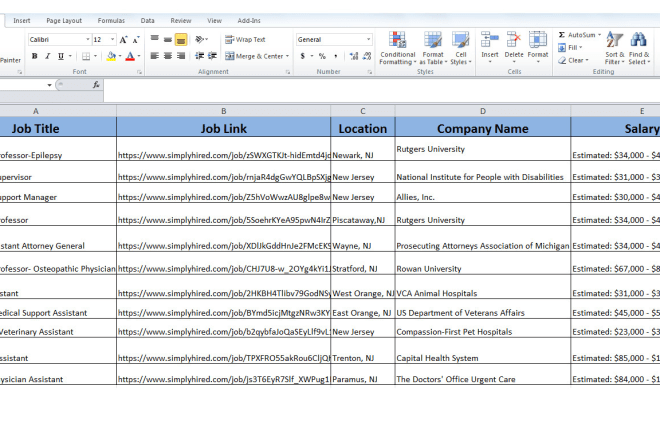This screenshot has width=660, height=440.
Task: Open Format as Table gallery
Action: click(x=433, y=48)
